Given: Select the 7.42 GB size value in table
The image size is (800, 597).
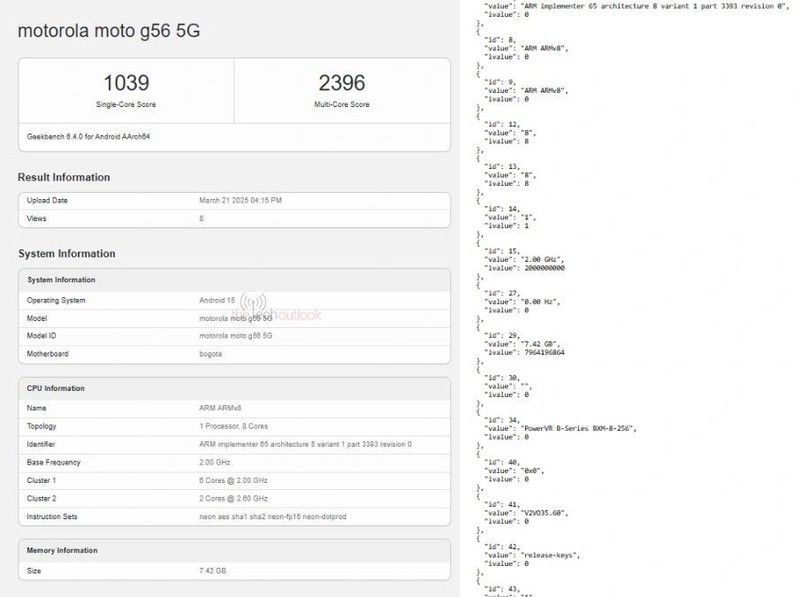Looking at the screenshot, I should [x=213, y=570].
